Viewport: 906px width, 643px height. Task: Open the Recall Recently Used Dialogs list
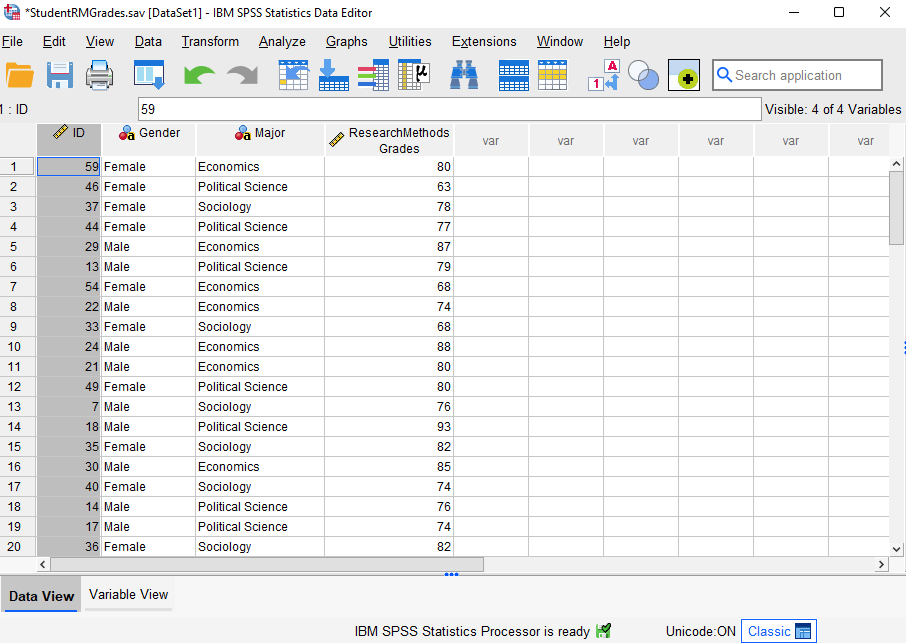coord(152,75)
